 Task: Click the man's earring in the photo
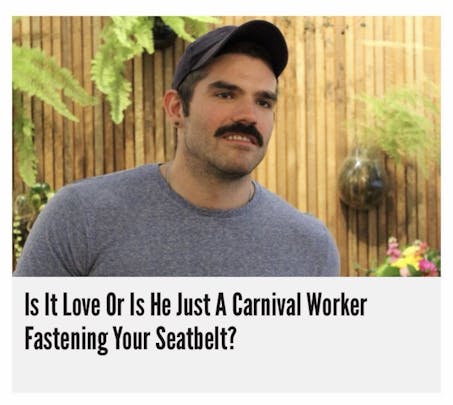[176, 125]
